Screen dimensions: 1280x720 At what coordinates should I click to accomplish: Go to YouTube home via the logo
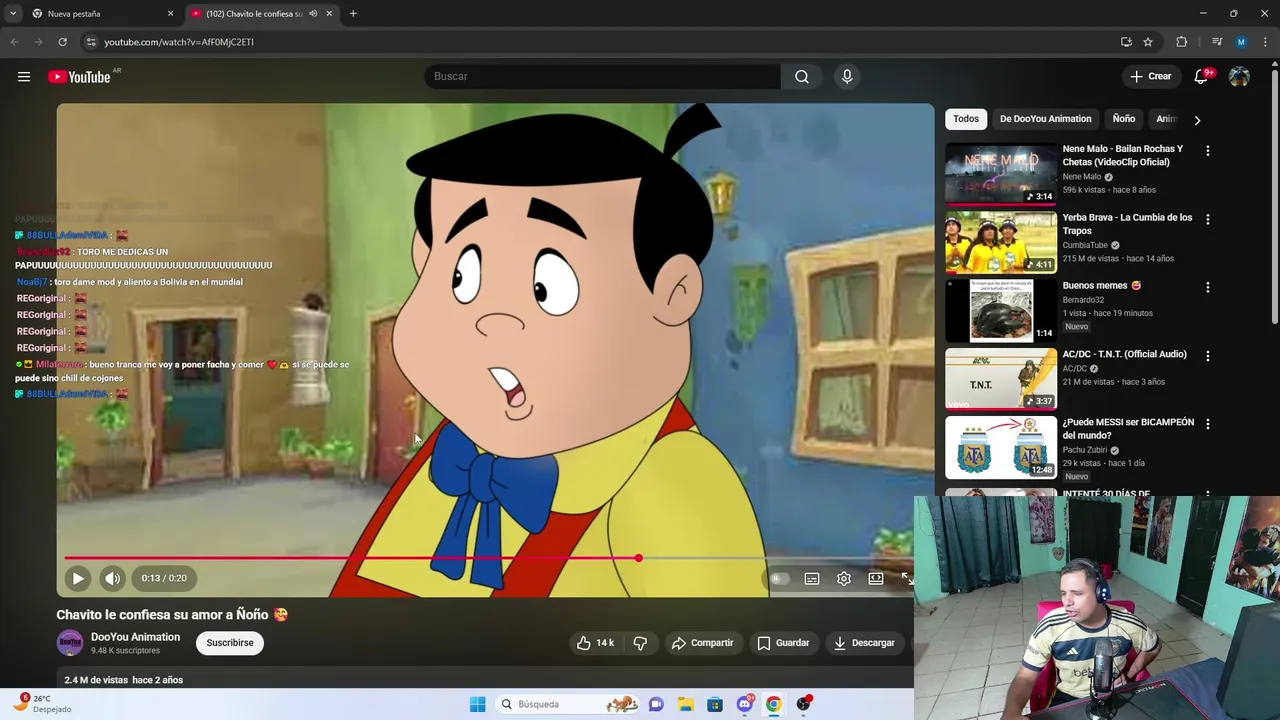point(80,77)
